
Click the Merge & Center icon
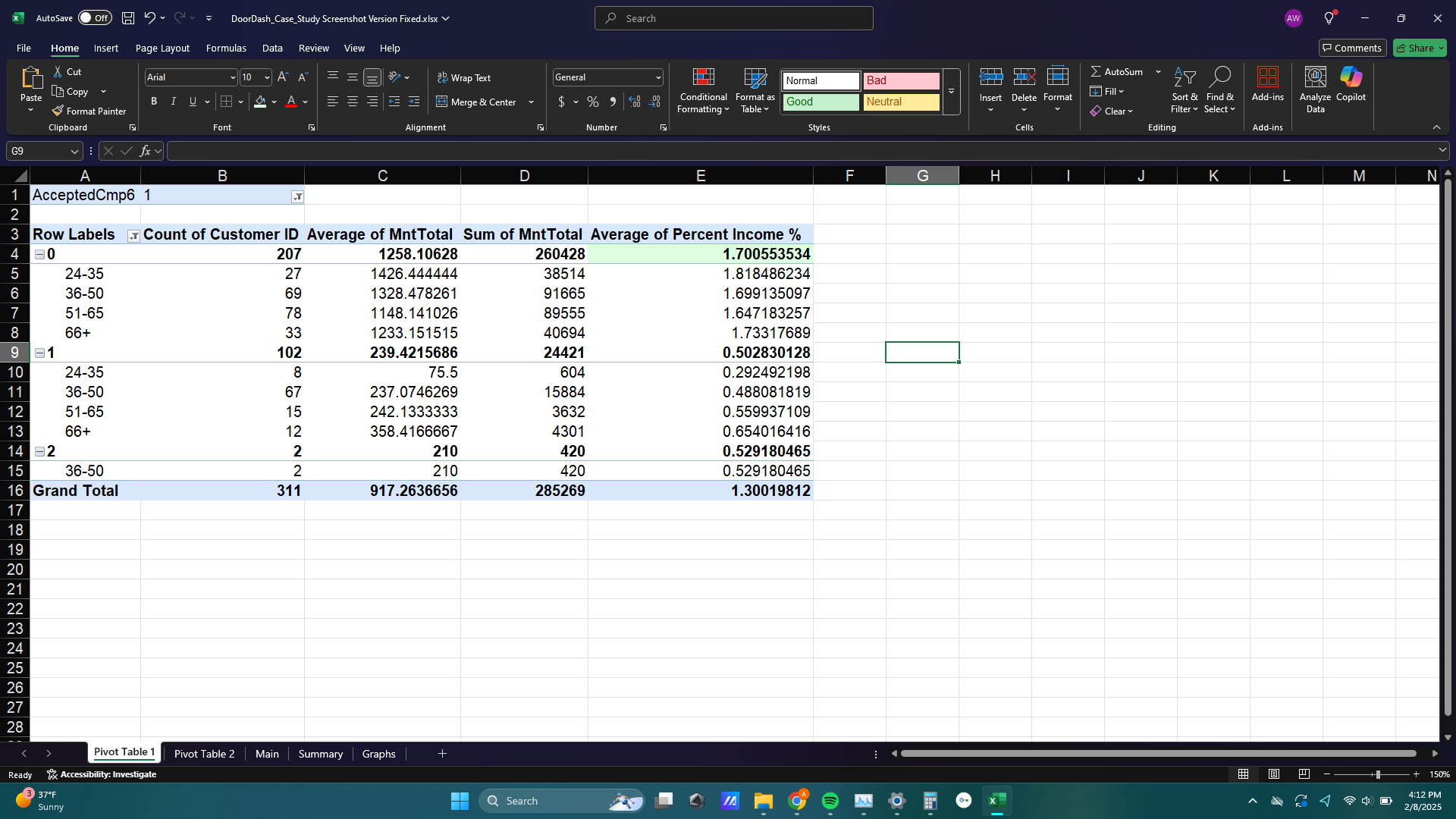click(441, 102)
